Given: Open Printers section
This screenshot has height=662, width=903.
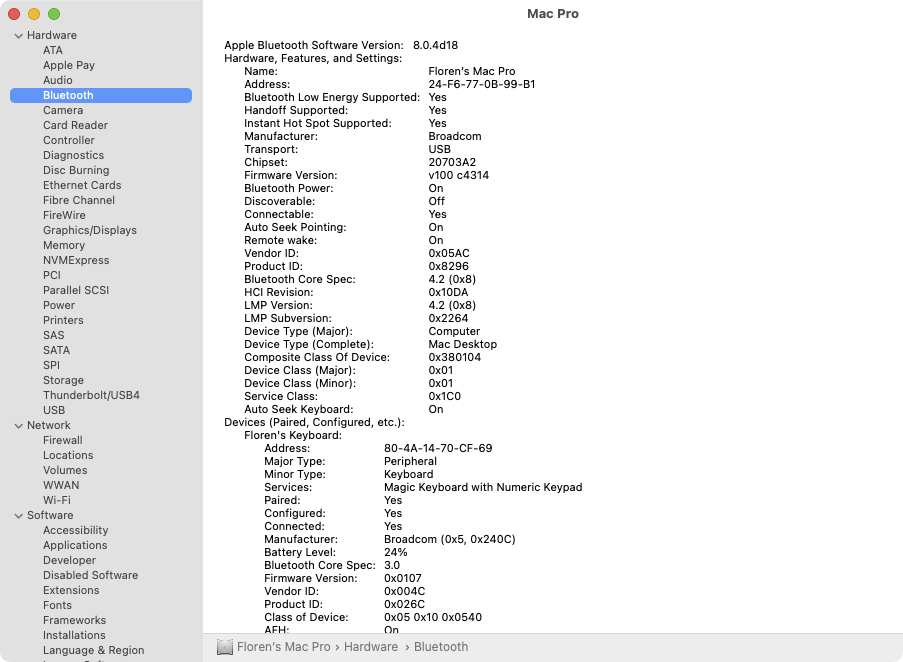Looking at the screenshot, I should coord(63,320).
